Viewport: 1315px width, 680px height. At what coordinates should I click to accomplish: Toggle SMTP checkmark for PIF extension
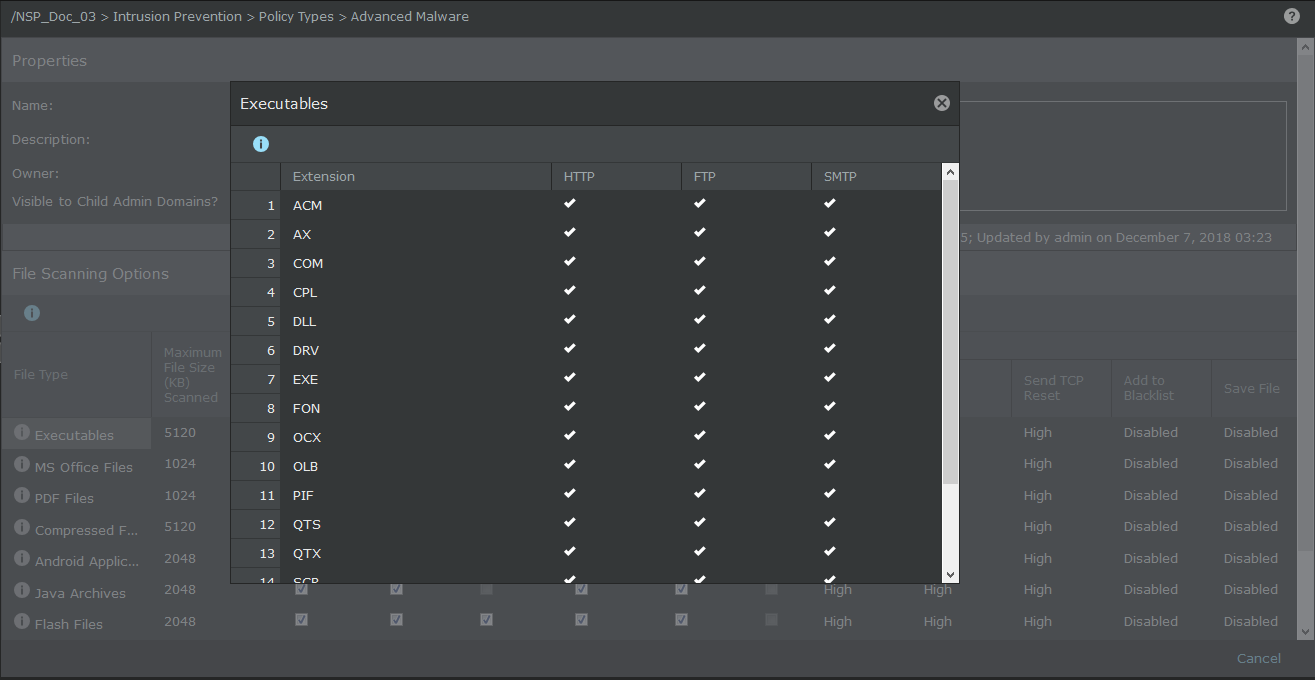[830, 493]
